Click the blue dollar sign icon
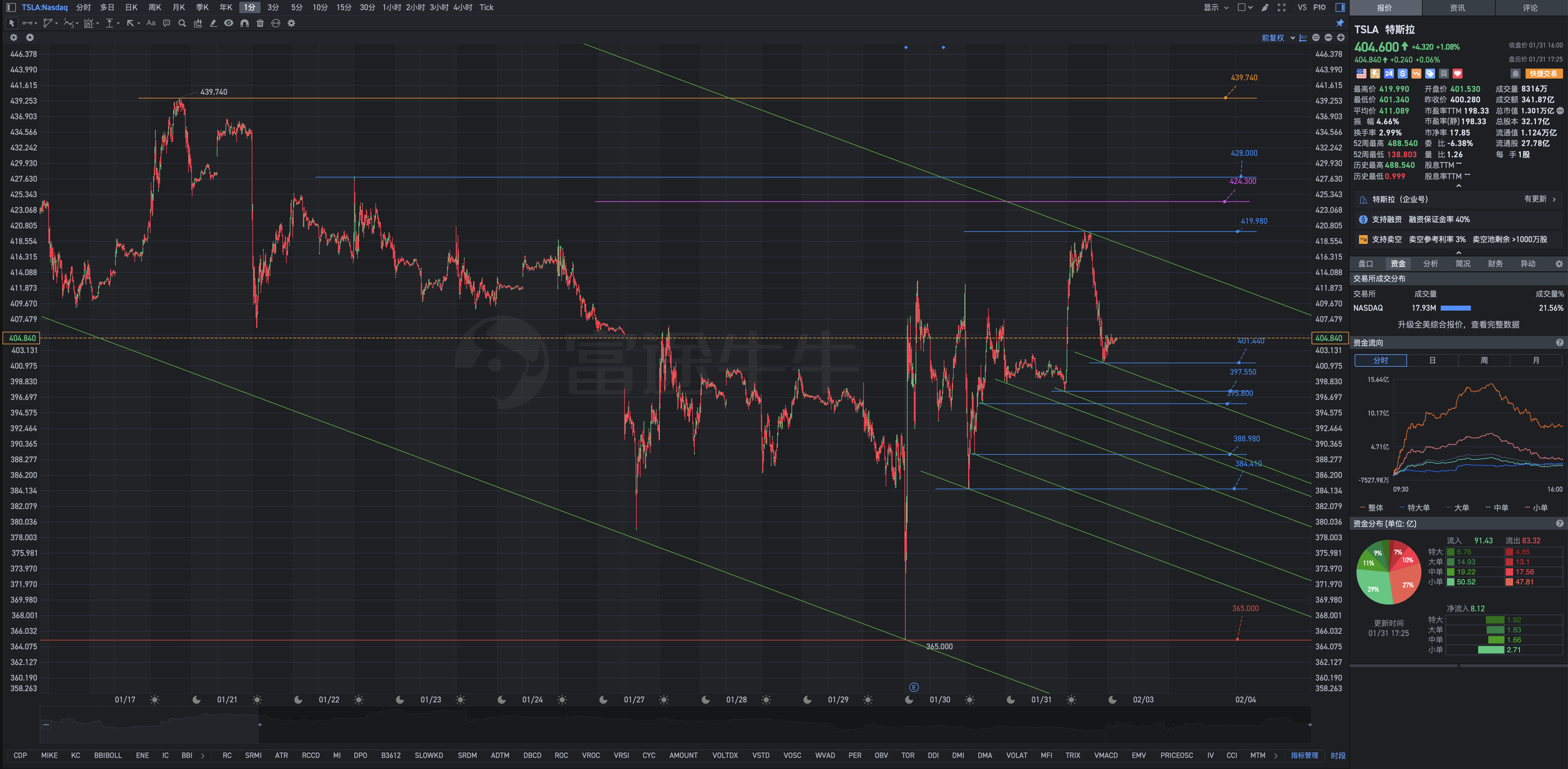This screenshot has width=1568, height=769. pos(1402,74)
